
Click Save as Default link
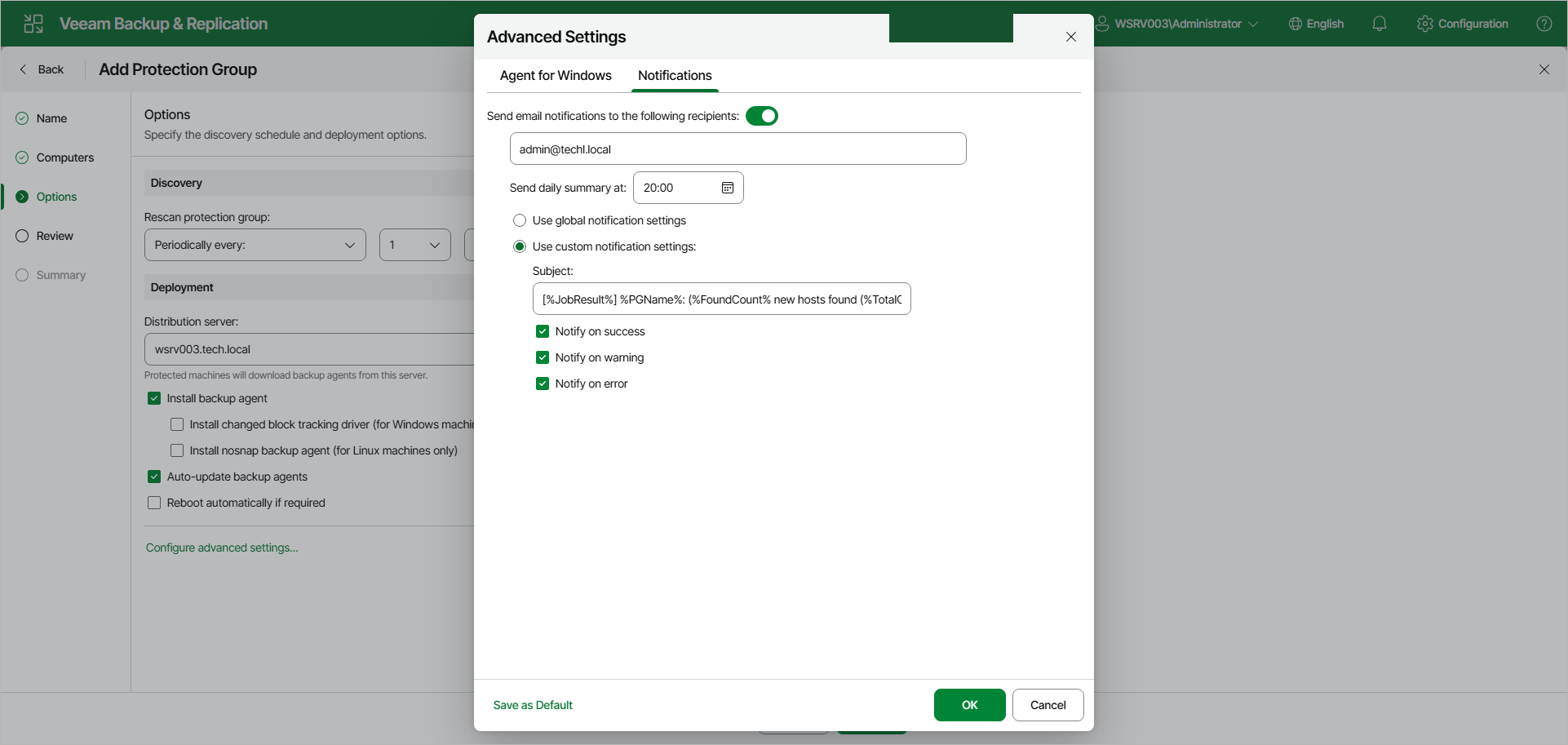[x=533, y=705]
